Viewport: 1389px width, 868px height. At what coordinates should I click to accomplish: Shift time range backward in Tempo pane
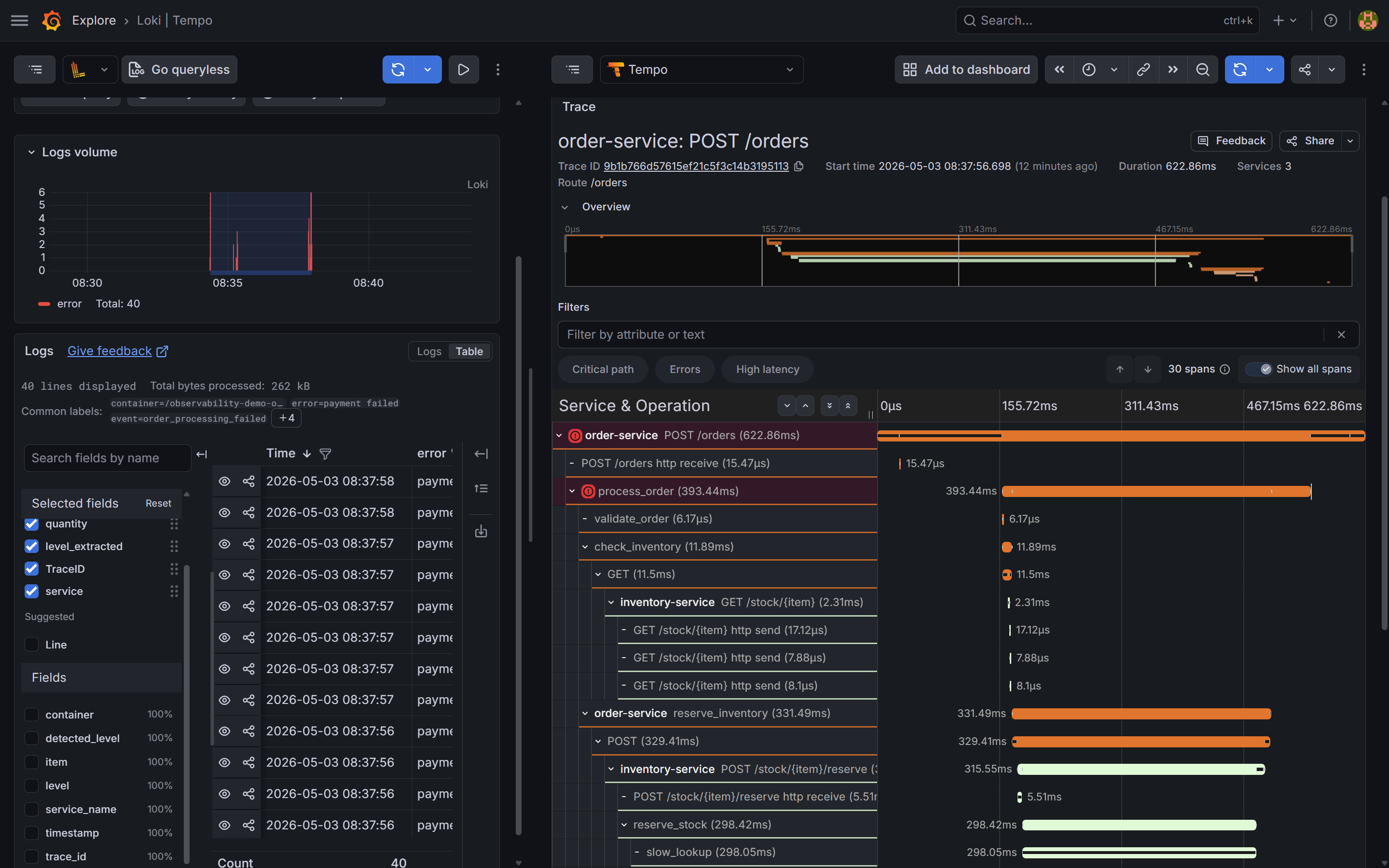(1059, 69)
